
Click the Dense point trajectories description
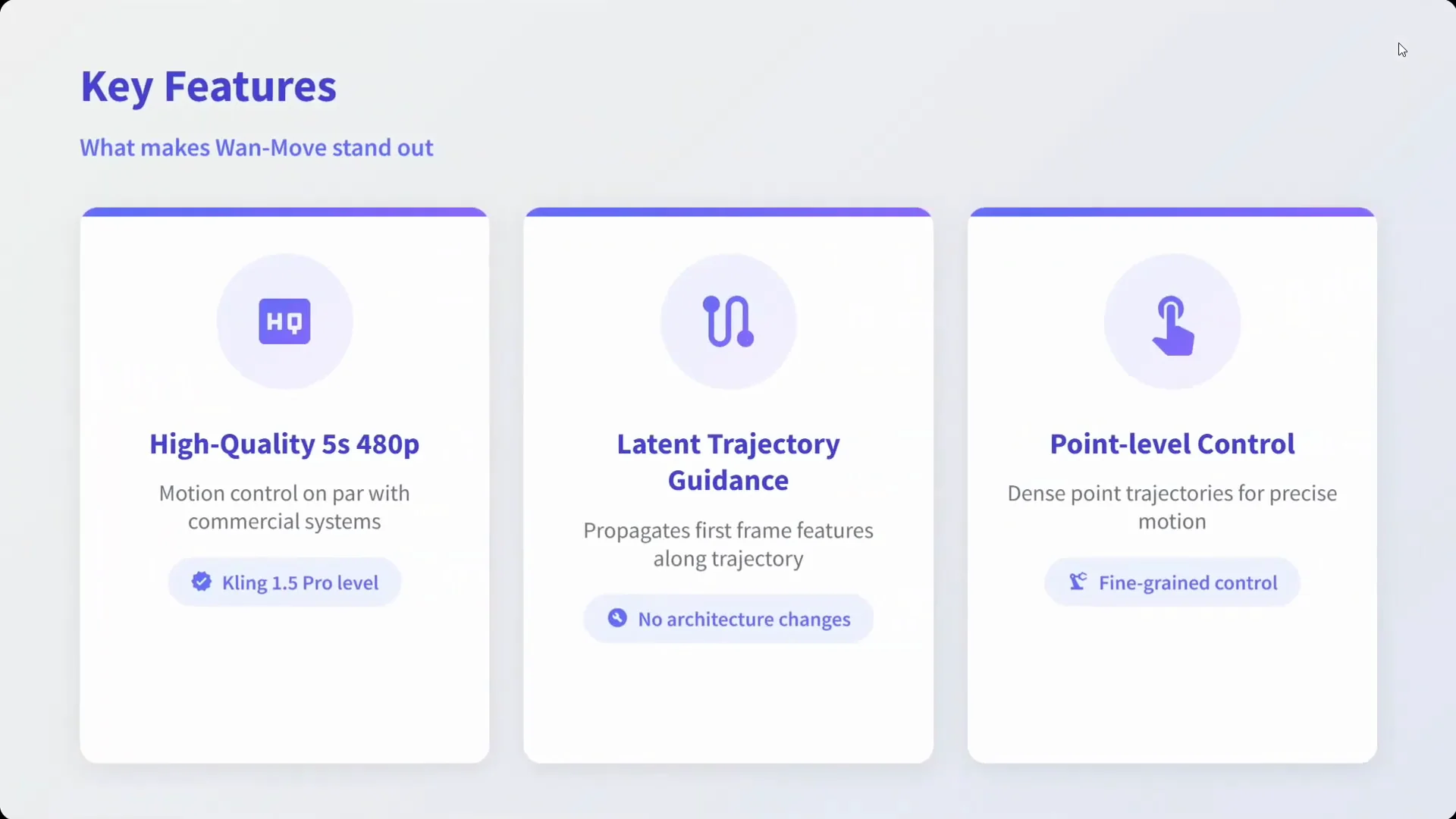1172,507
